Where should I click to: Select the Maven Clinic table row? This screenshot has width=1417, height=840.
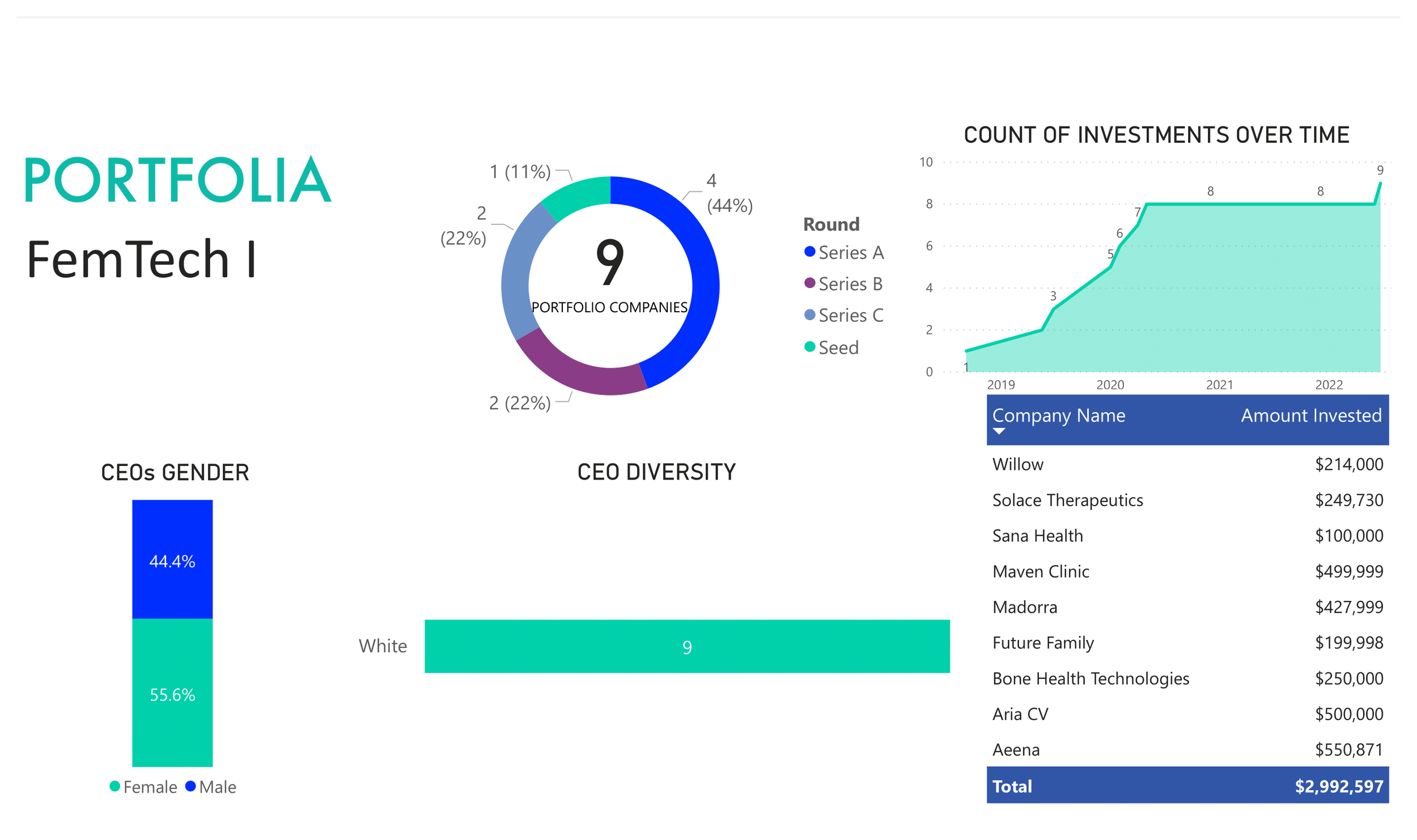[x=1041, y=571]
